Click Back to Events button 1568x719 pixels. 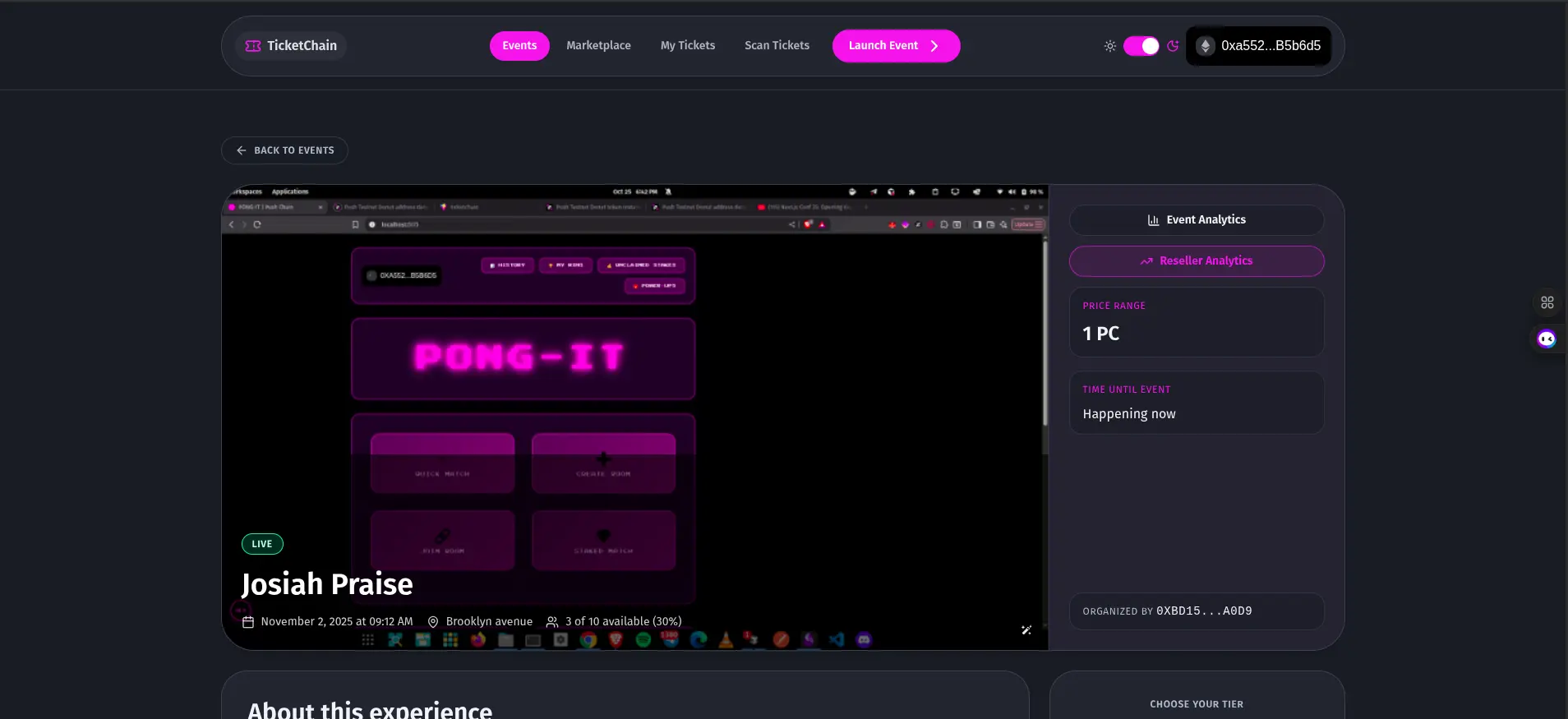coord(284,150)
